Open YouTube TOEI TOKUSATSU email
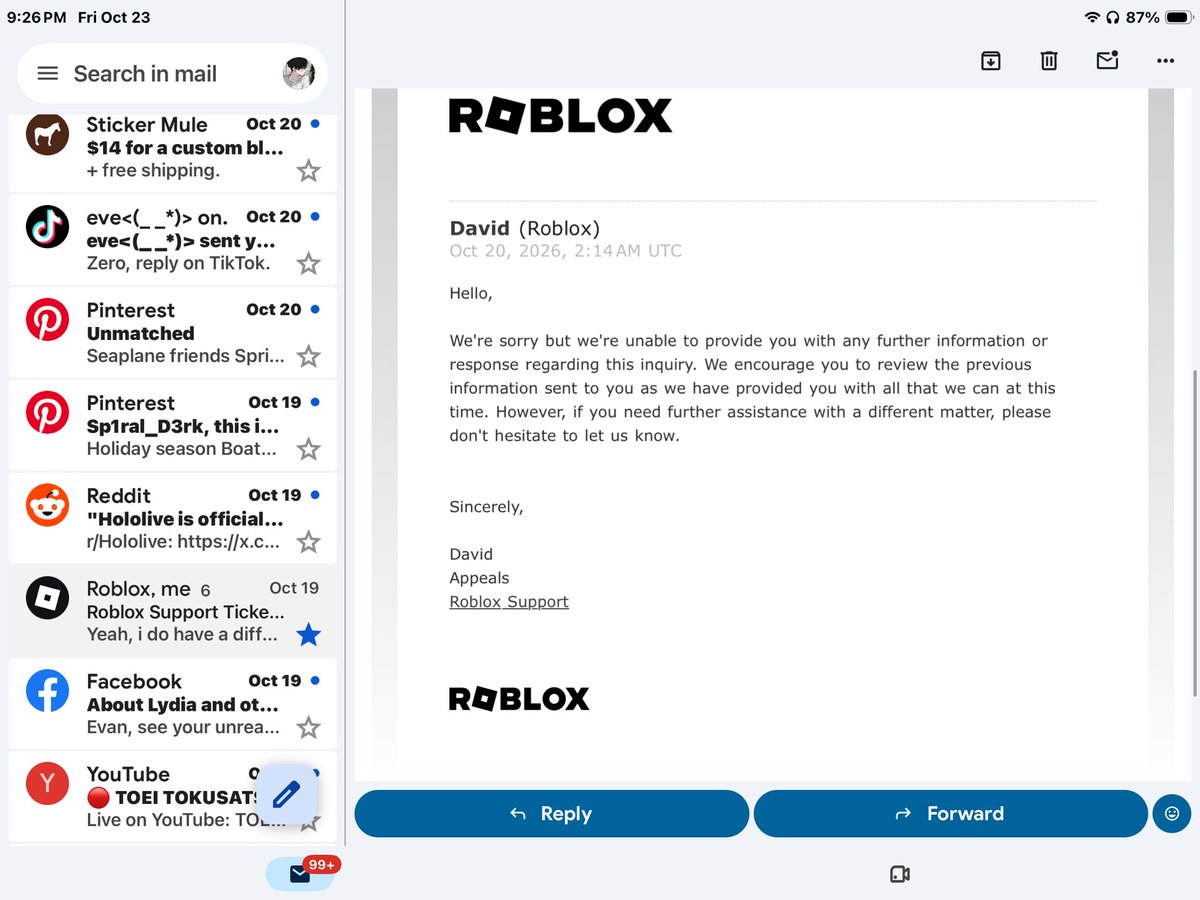The width and height of the screenshot is (1200, 900). coord(172,797)
